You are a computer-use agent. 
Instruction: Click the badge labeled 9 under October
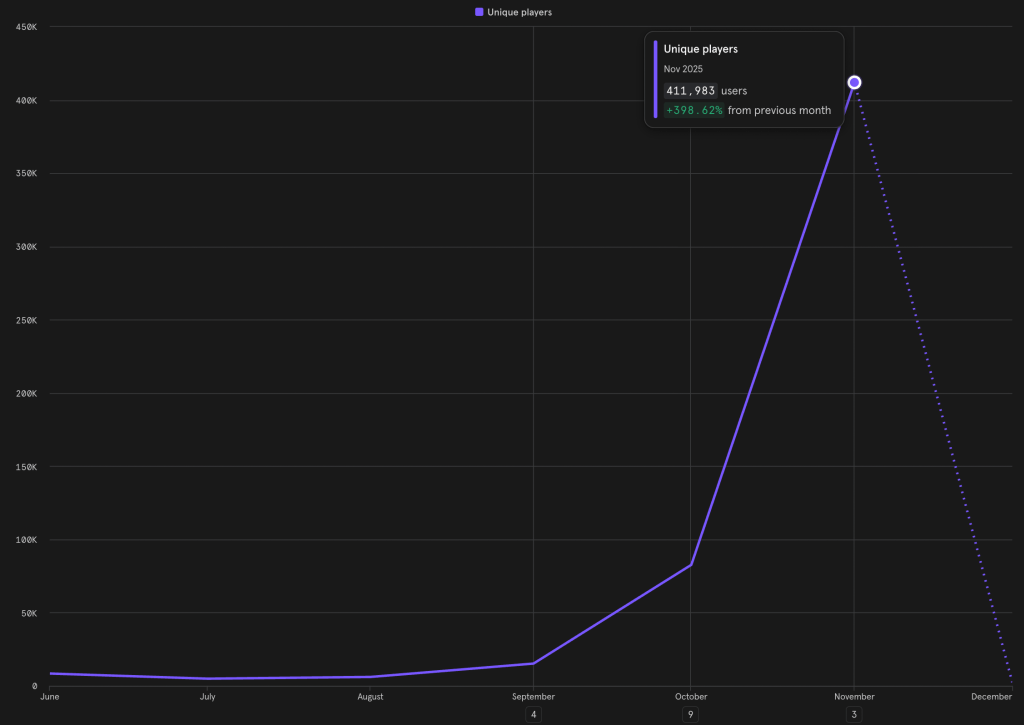point(690,714)
